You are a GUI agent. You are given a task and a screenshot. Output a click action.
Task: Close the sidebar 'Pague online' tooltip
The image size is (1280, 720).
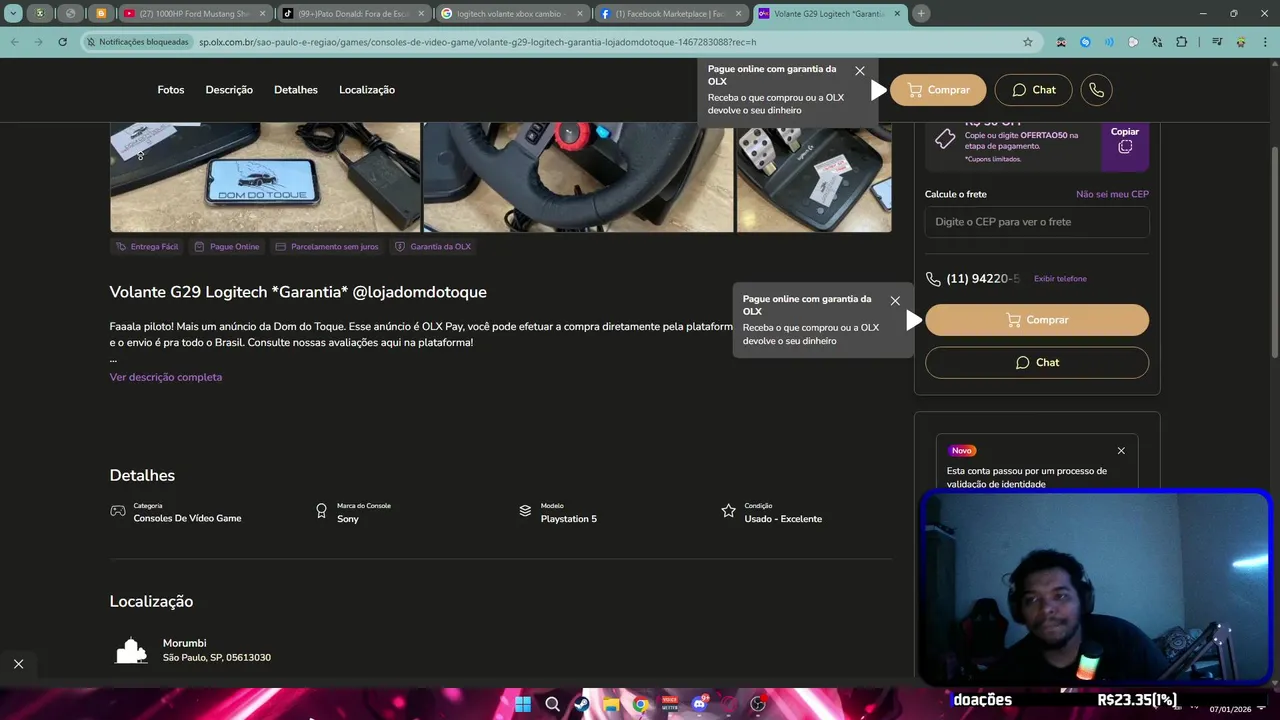(x=895, y=301)
